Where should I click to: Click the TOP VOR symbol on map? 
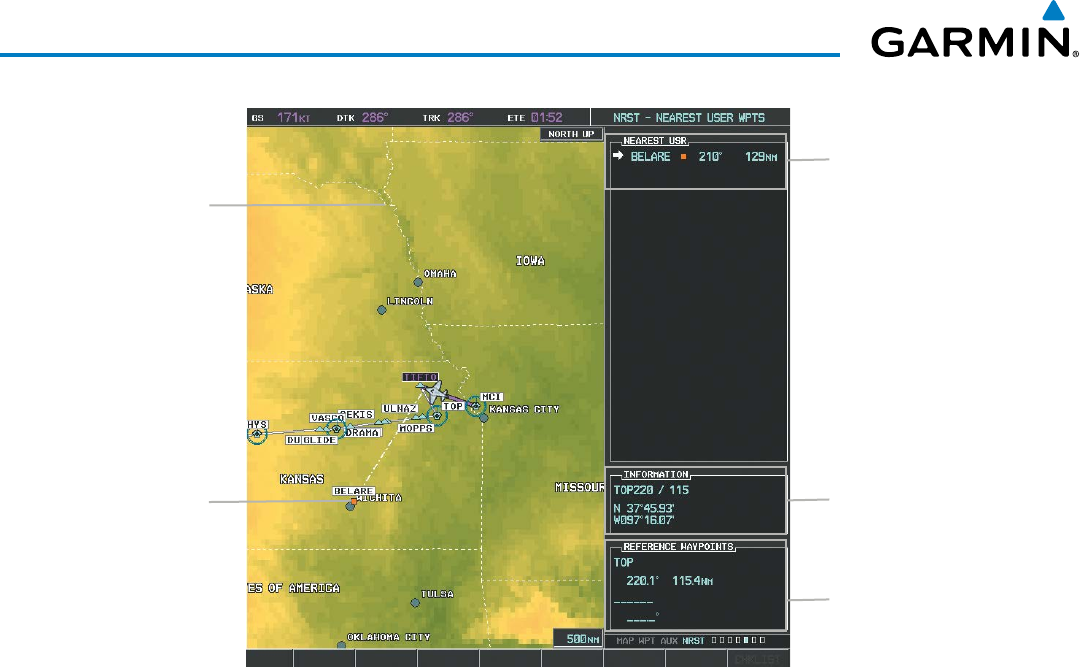[436, 415]
